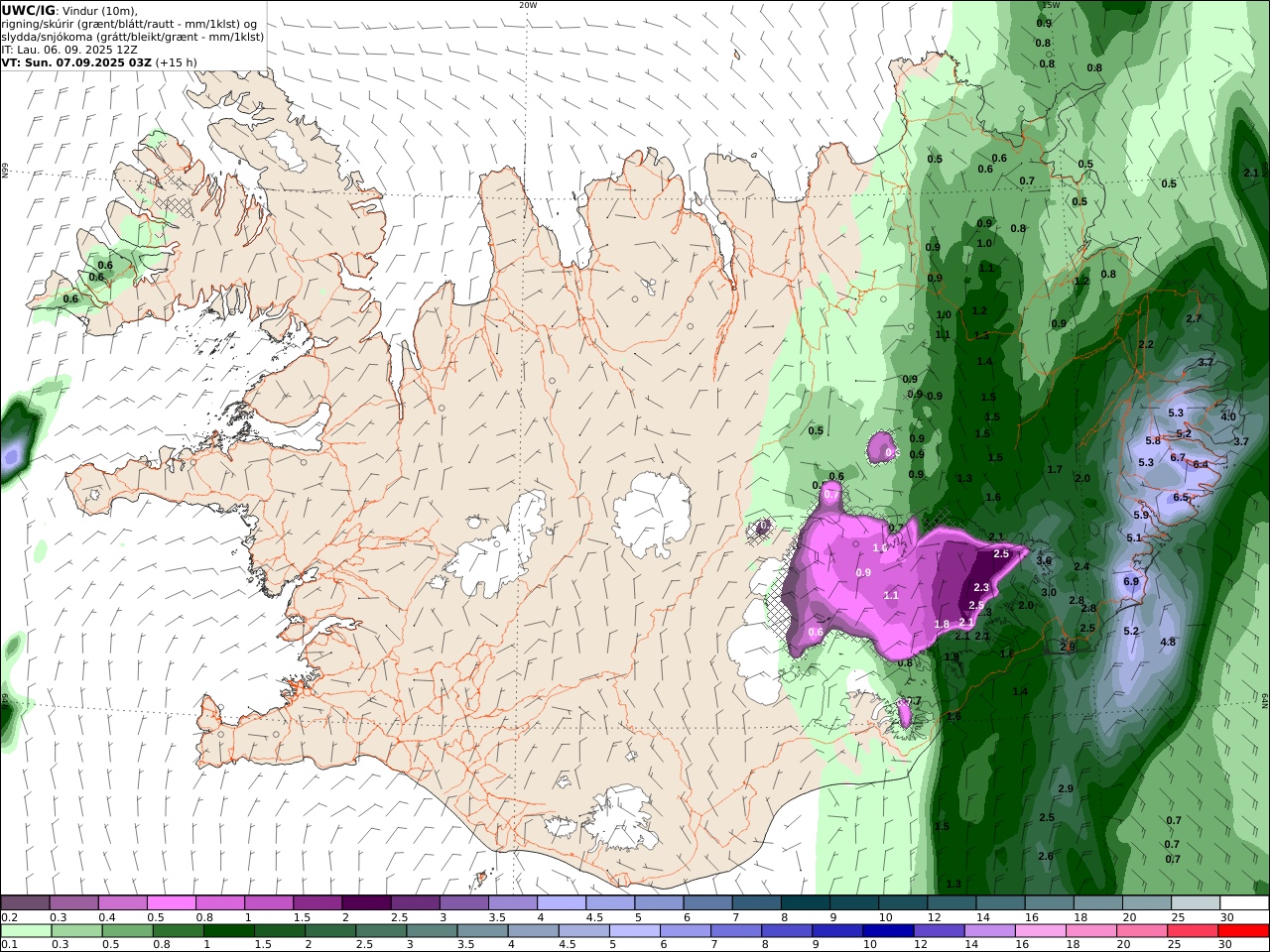Click the 4.8 precipitation value on map
This screenshot has width=1270, height=952.
coord(1168,642)
